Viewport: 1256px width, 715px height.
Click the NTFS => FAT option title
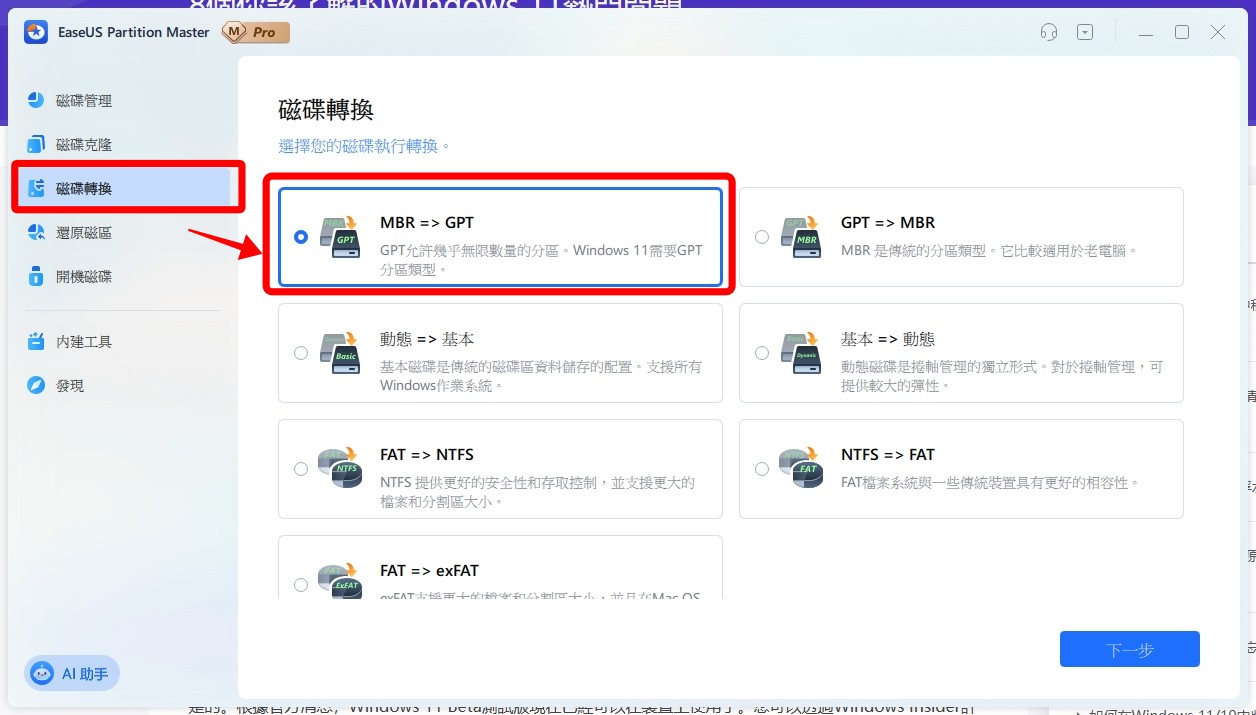pos(888,454)
